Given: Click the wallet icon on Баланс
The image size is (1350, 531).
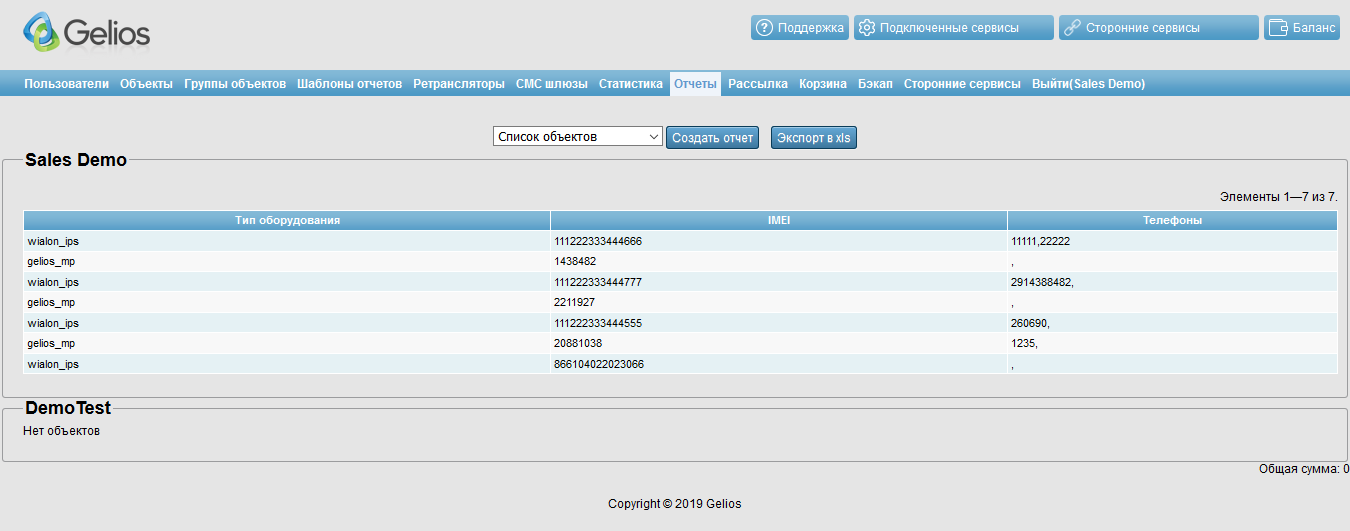Looking at the screenshot, I should [x=1277, y=28].
